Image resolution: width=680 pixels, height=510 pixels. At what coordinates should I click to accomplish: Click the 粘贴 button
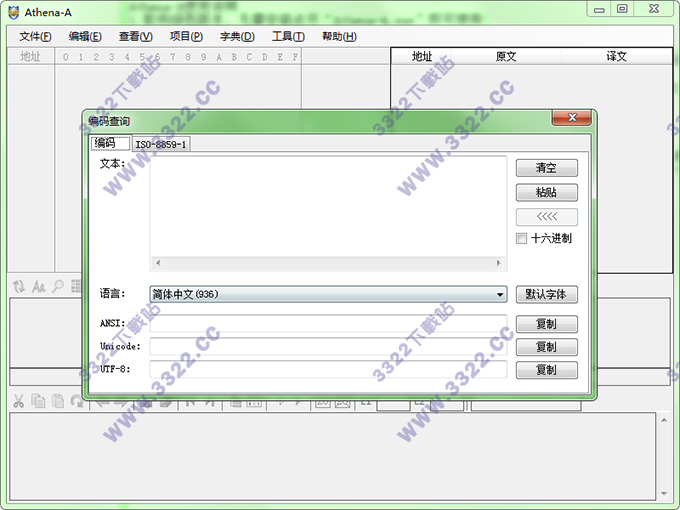coord(546,192)
